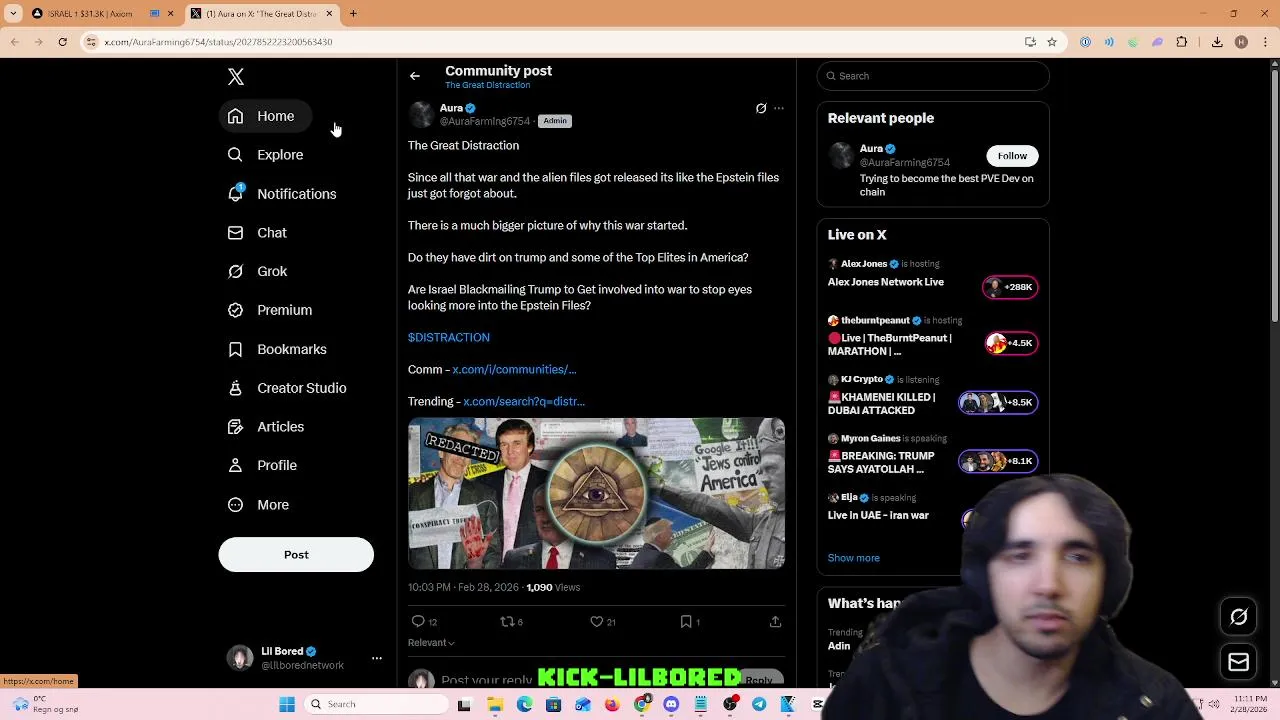This screenshot has width=1280, height=720.
Task: Open Explore in the sidebar
Action: (265, 155)
